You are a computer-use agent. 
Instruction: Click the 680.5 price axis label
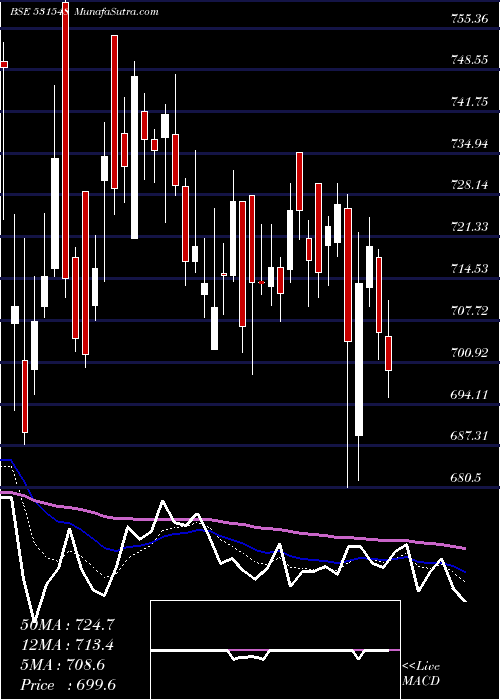(466, 478)
